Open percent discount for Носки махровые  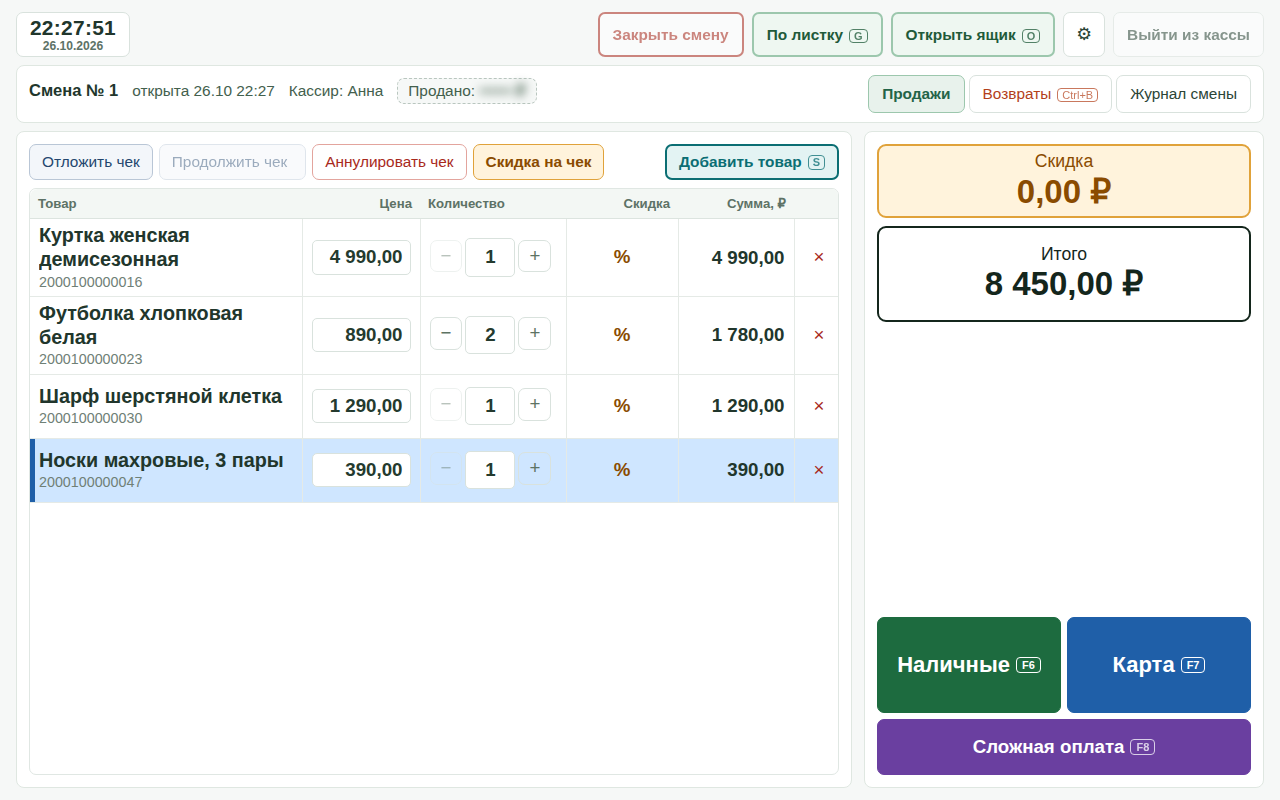(622, 470)
